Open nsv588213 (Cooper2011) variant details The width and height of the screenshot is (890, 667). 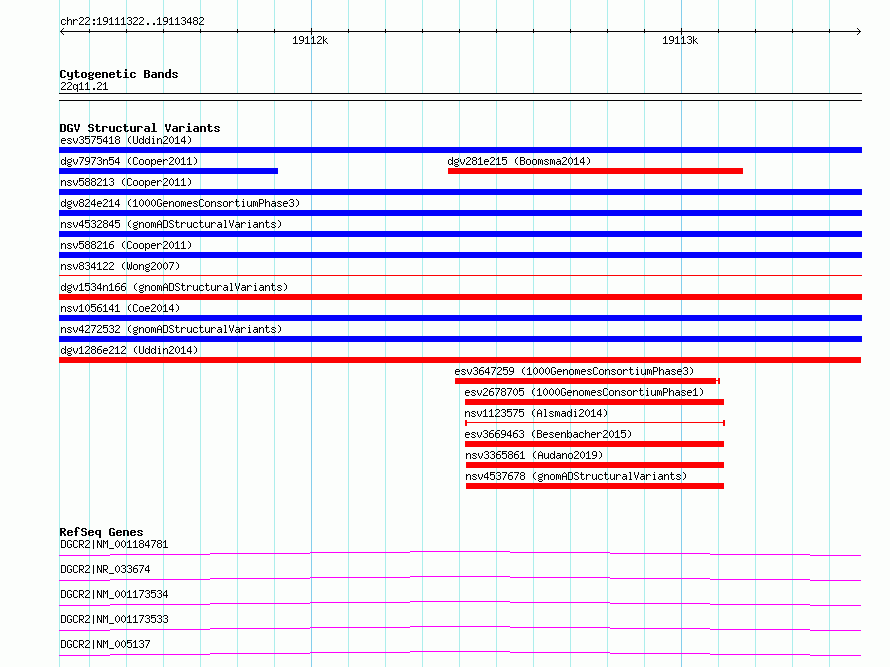tap(126, 182)
